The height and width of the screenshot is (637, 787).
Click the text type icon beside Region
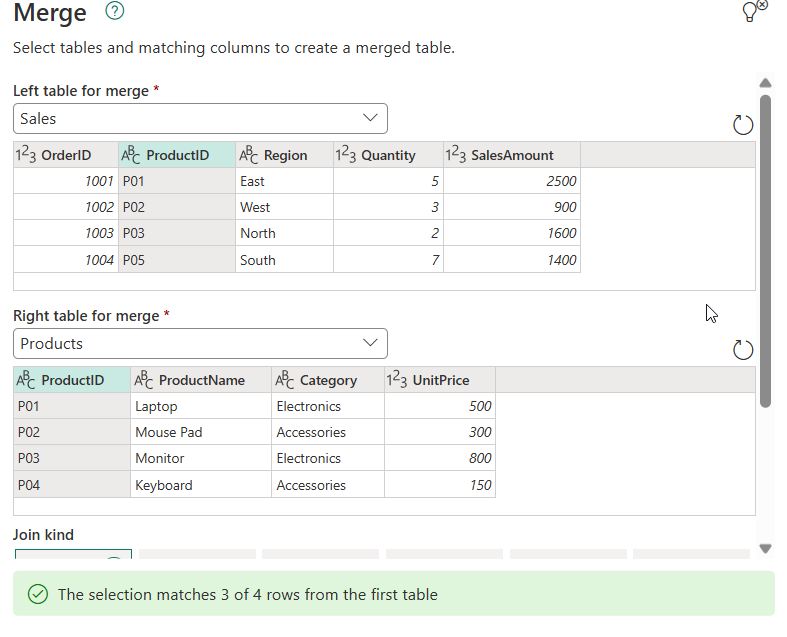[x=248, y=155]
